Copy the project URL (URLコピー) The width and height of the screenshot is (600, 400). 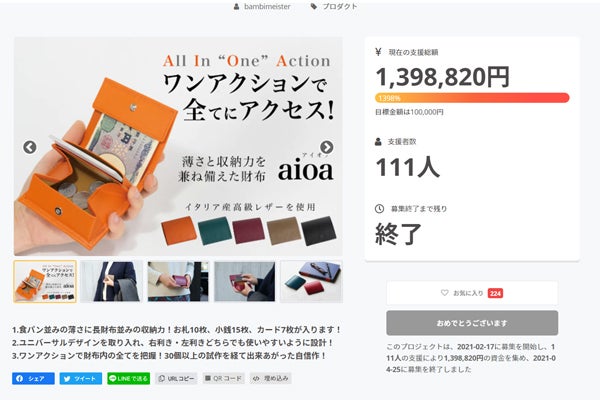176,379
